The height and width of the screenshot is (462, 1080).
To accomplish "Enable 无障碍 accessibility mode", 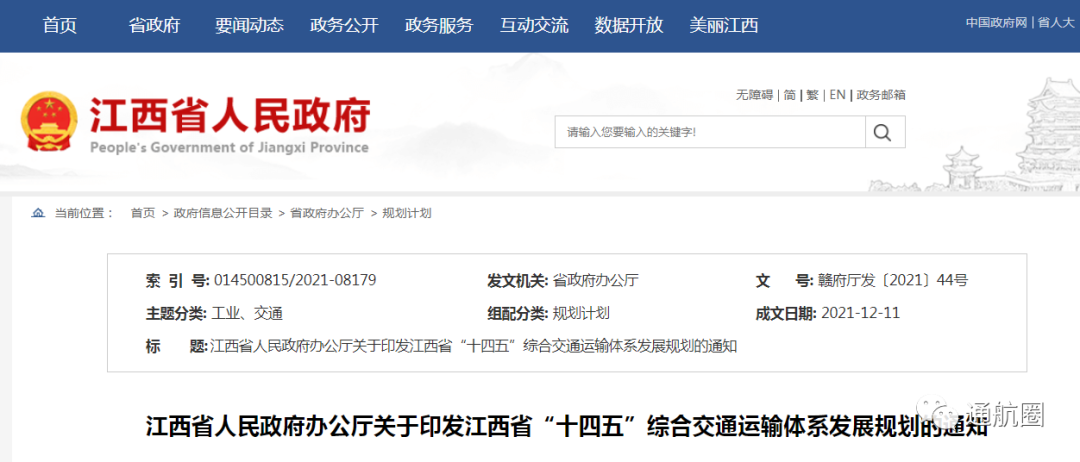I will point(754,95).
